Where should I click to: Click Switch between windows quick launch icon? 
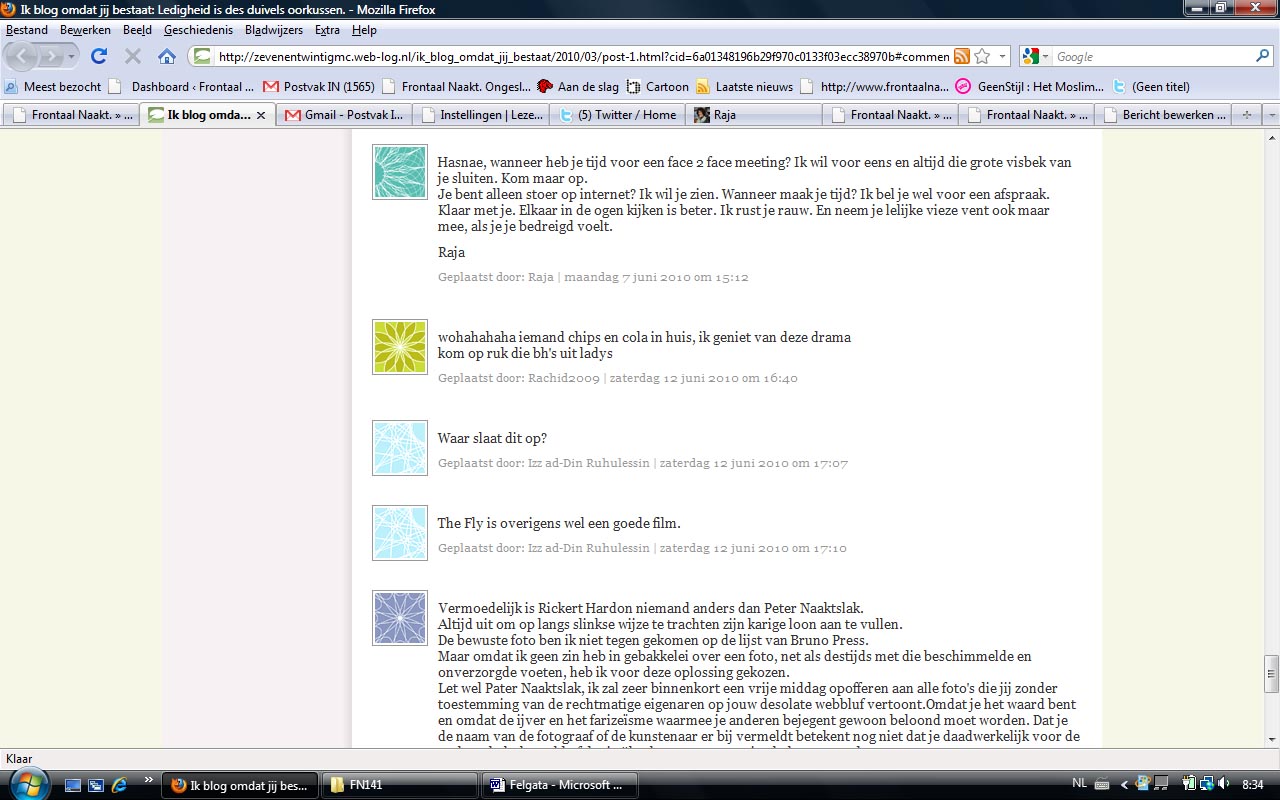tap(96, 785)
